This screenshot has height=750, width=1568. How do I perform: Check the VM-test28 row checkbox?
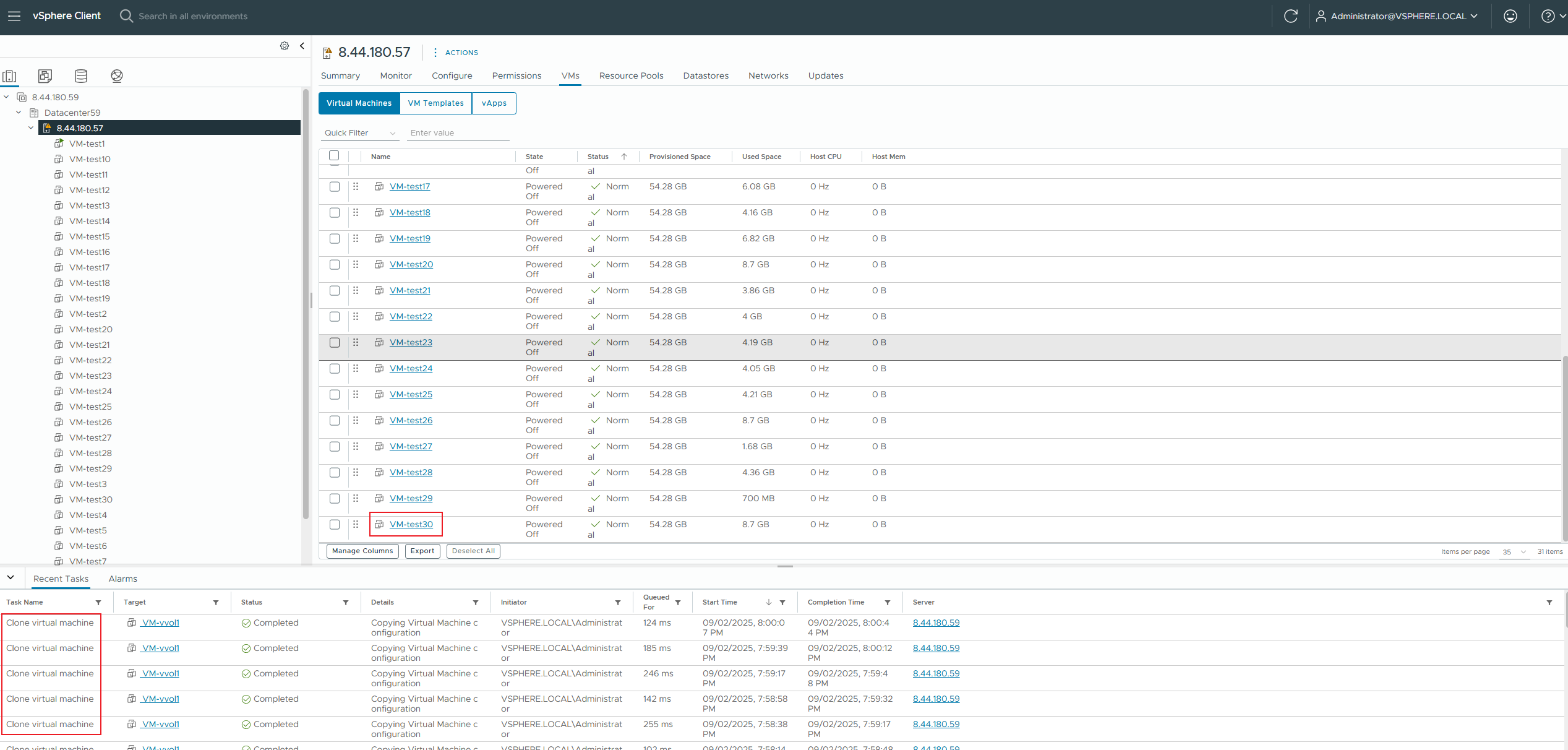coord(335,473)
